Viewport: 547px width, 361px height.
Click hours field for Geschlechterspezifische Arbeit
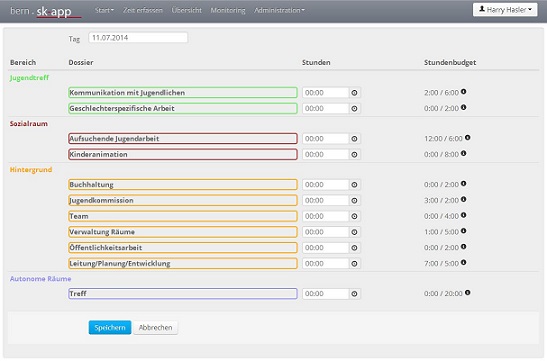coord(325,108)
